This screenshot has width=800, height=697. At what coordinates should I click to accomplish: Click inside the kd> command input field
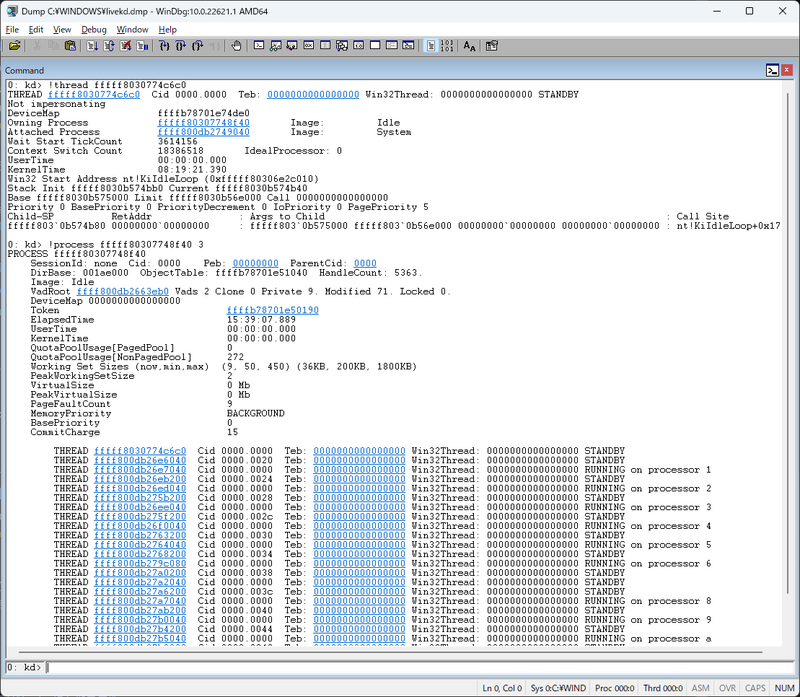tap(418, 667)
